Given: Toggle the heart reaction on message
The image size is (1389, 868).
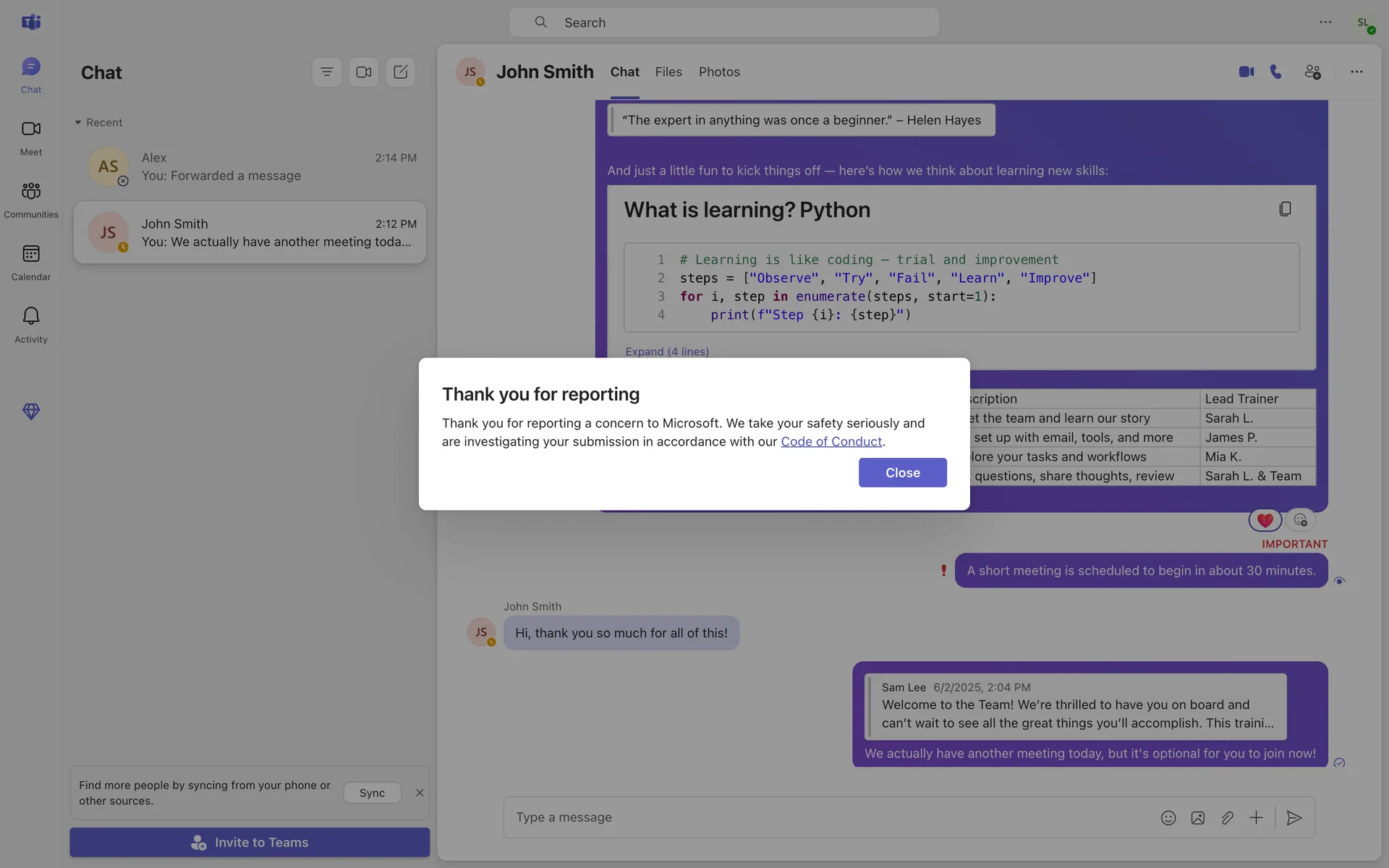Looking at the screenshot, I should tap(1265, 520).
